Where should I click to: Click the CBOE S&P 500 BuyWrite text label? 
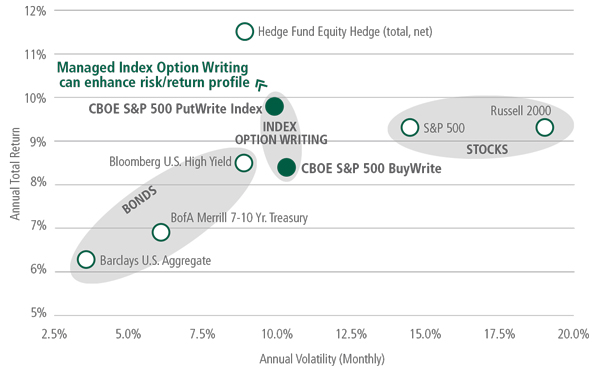click(x=371, y=168)
